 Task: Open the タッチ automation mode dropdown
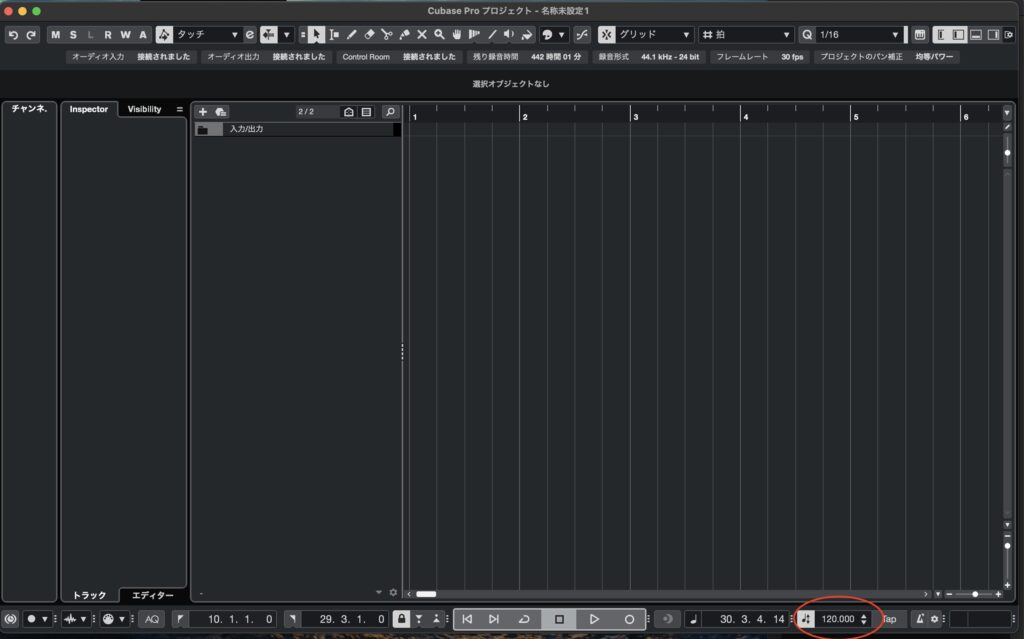tap(207, 35)
